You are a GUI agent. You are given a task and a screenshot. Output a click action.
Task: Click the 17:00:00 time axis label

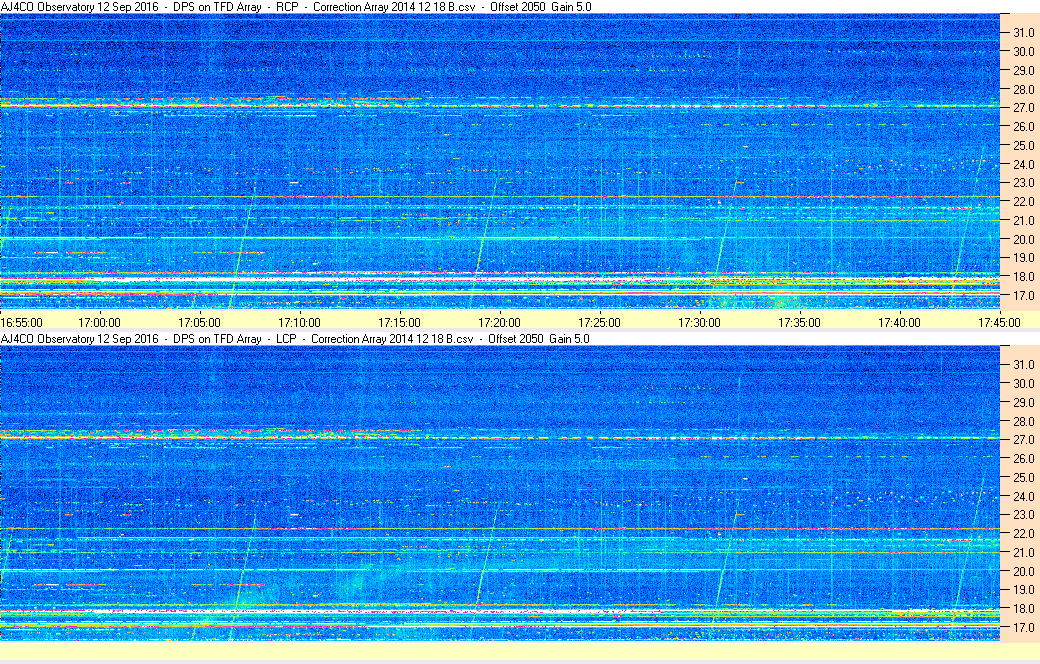click(100, 322)
